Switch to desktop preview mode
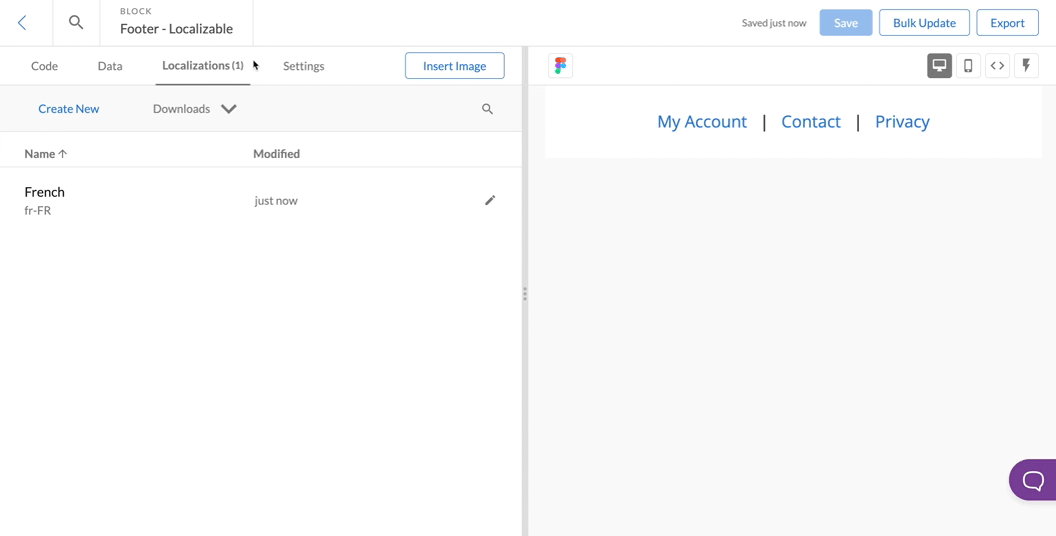Image resolution: width=1056 pixels, height=536 pixels. coord(939,65)
